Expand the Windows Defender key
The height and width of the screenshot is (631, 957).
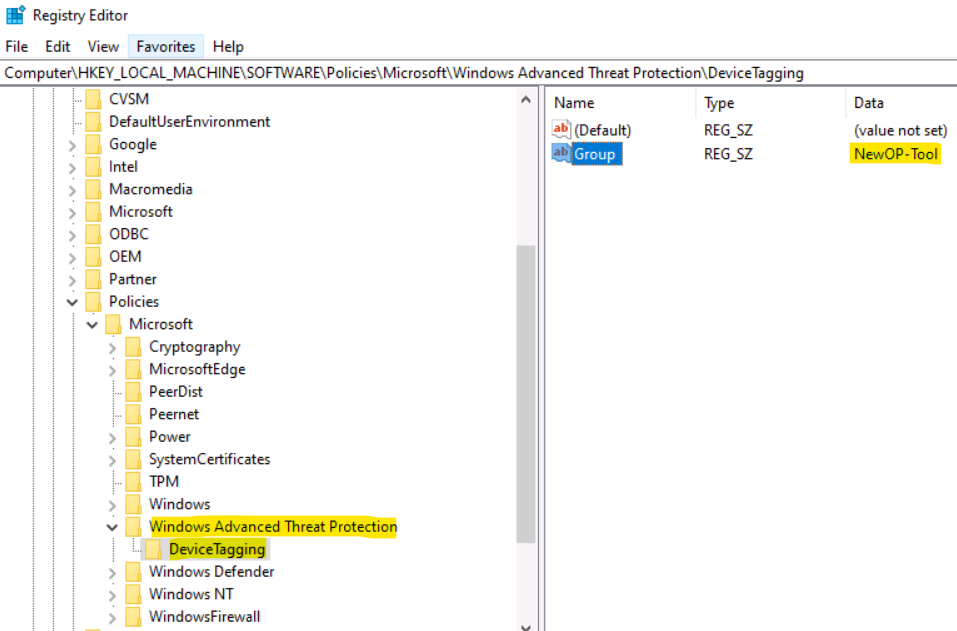click(112, 573)
